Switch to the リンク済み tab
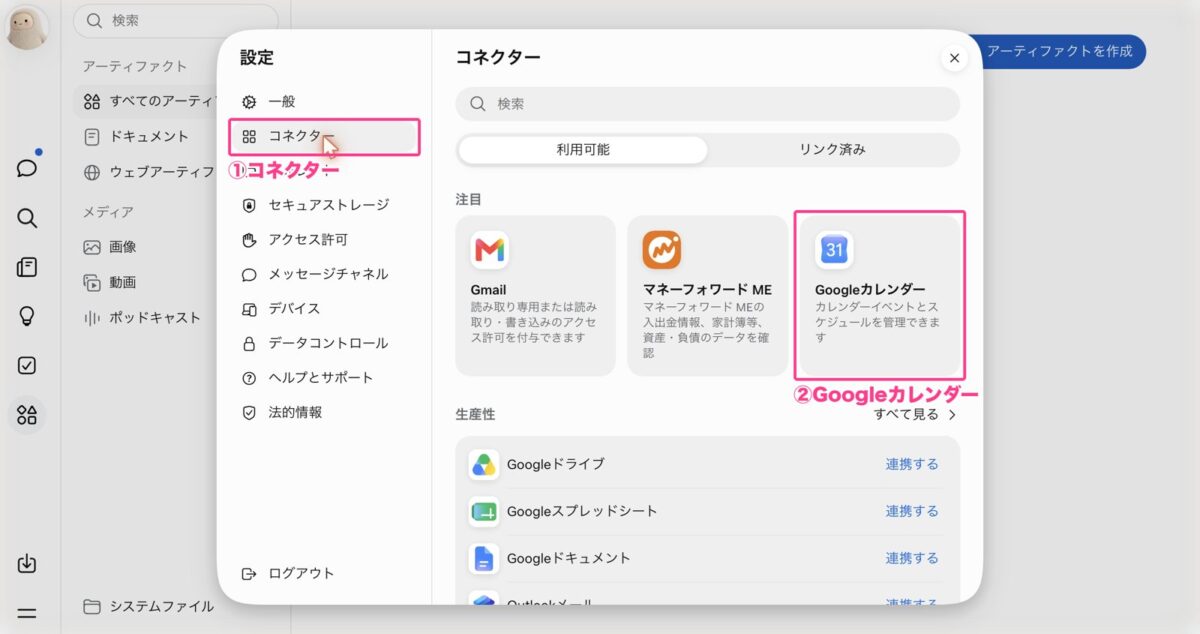Viewport: 1200px width, 634px height. point(832,150)
